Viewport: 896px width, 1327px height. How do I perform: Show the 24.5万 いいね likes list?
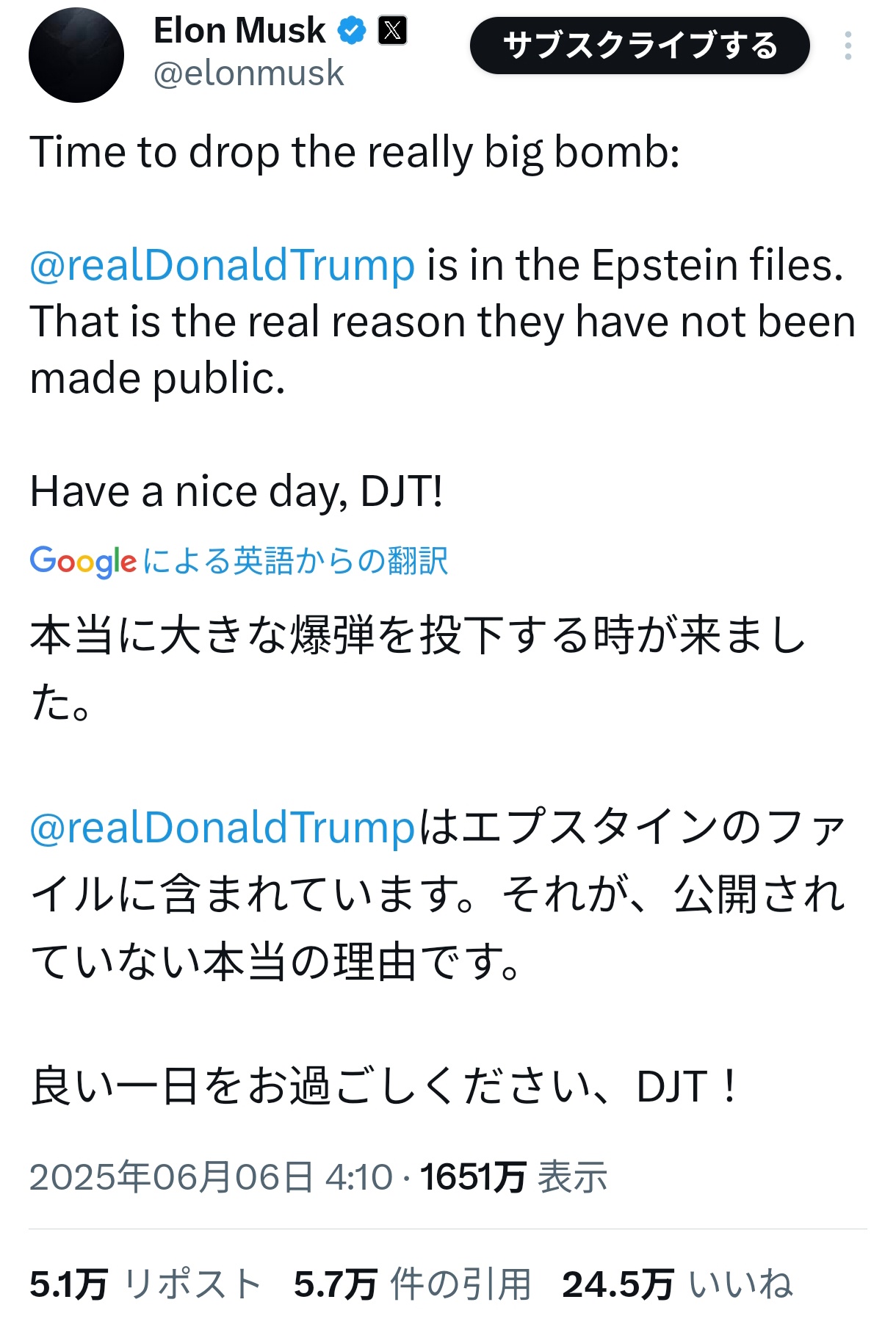click(x=676, y=1284)
